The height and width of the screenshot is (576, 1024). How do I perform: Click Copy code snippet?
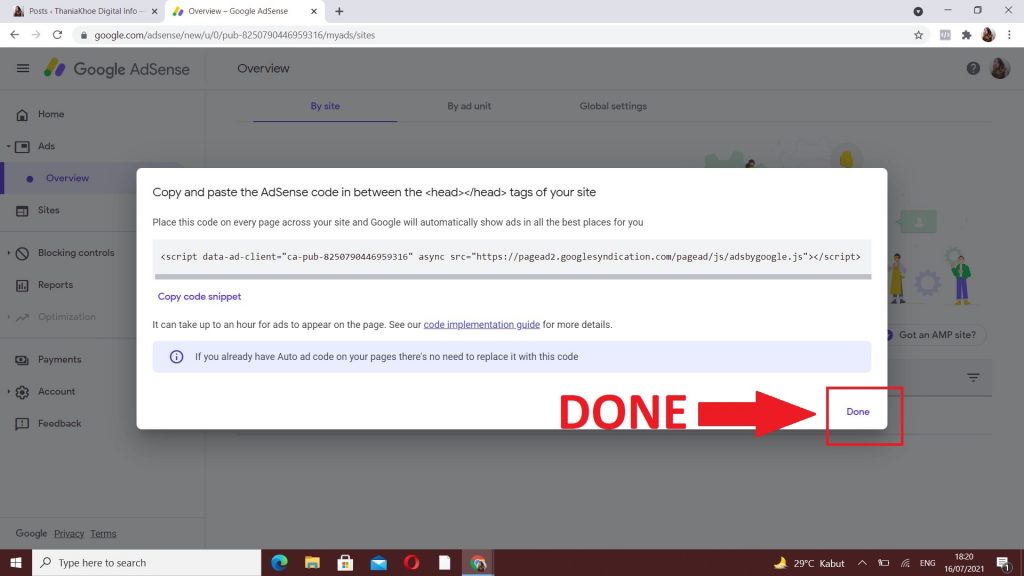click(x=199, y=296)
